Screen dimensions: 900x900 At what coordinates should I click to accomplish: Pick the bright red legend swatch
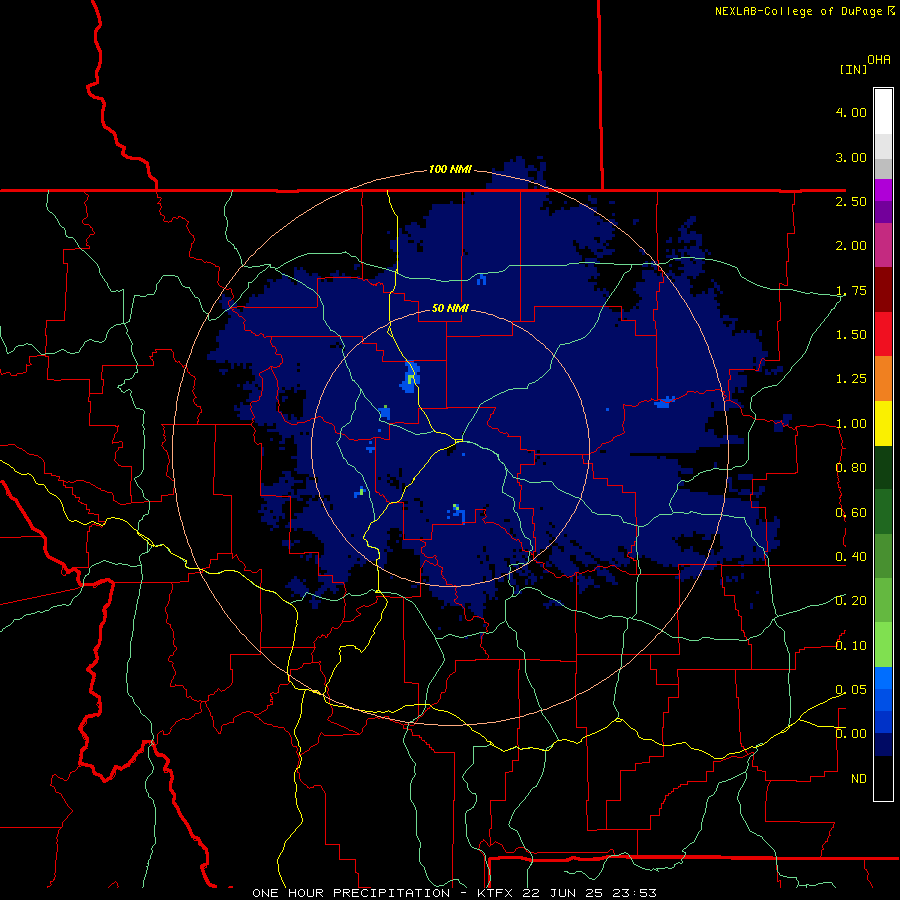[883, 335]
